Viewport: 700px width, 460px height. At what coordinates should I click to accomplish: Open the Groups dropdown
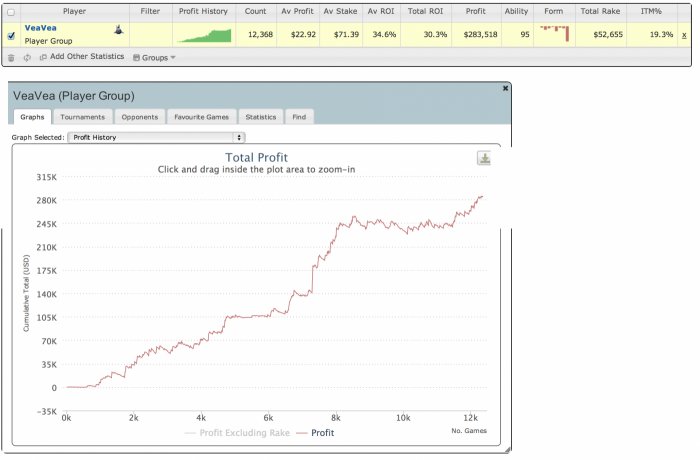tap(154, 58)
